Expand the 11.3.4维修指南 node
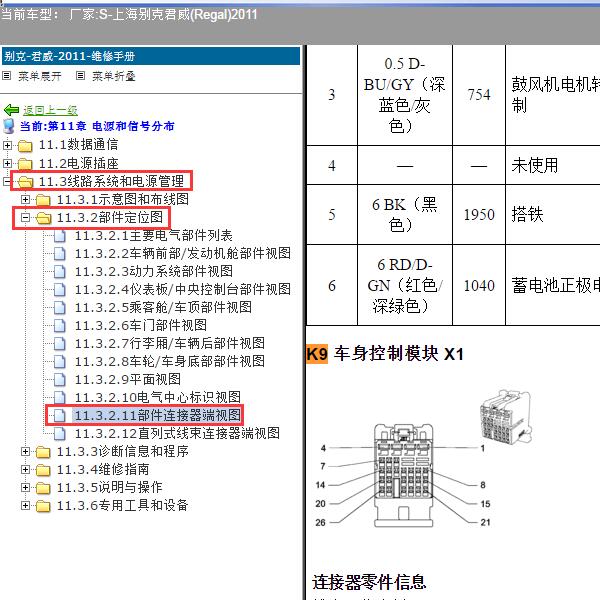Viewport: 600px width, 600px height. [25, 470]
